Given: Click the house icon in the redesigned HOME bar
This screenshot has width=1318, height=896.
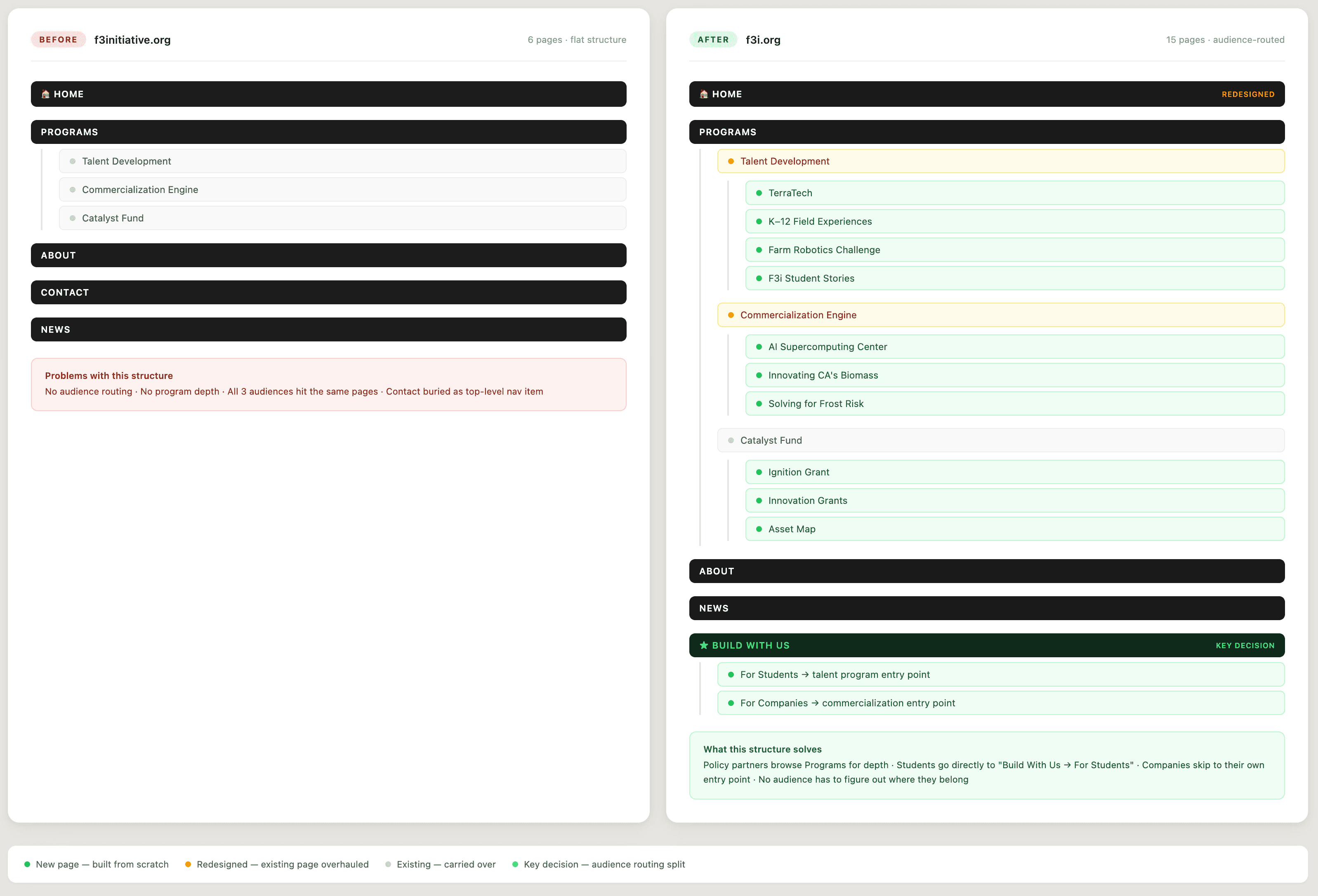Looking at the screenshot, I should point(704,94).
